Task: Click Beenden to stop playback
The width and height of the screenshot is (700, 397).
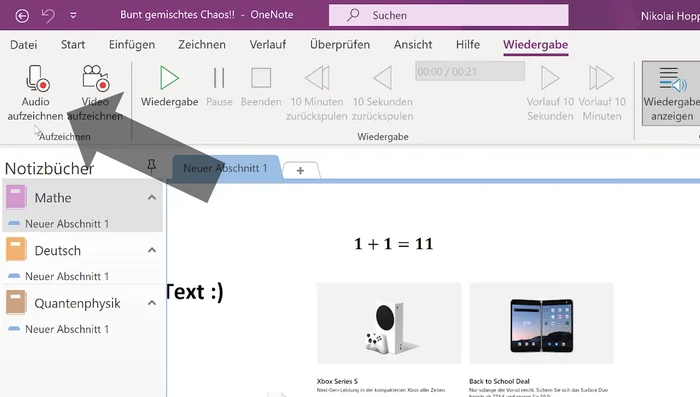Action: [261, 86]
